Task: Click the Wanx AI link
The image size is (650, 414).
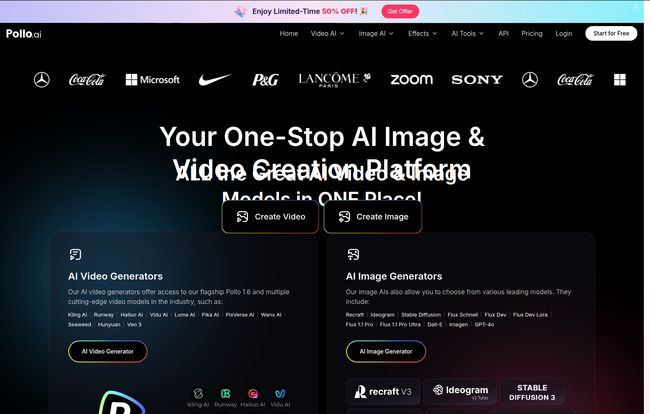Action: coord(271,315)
